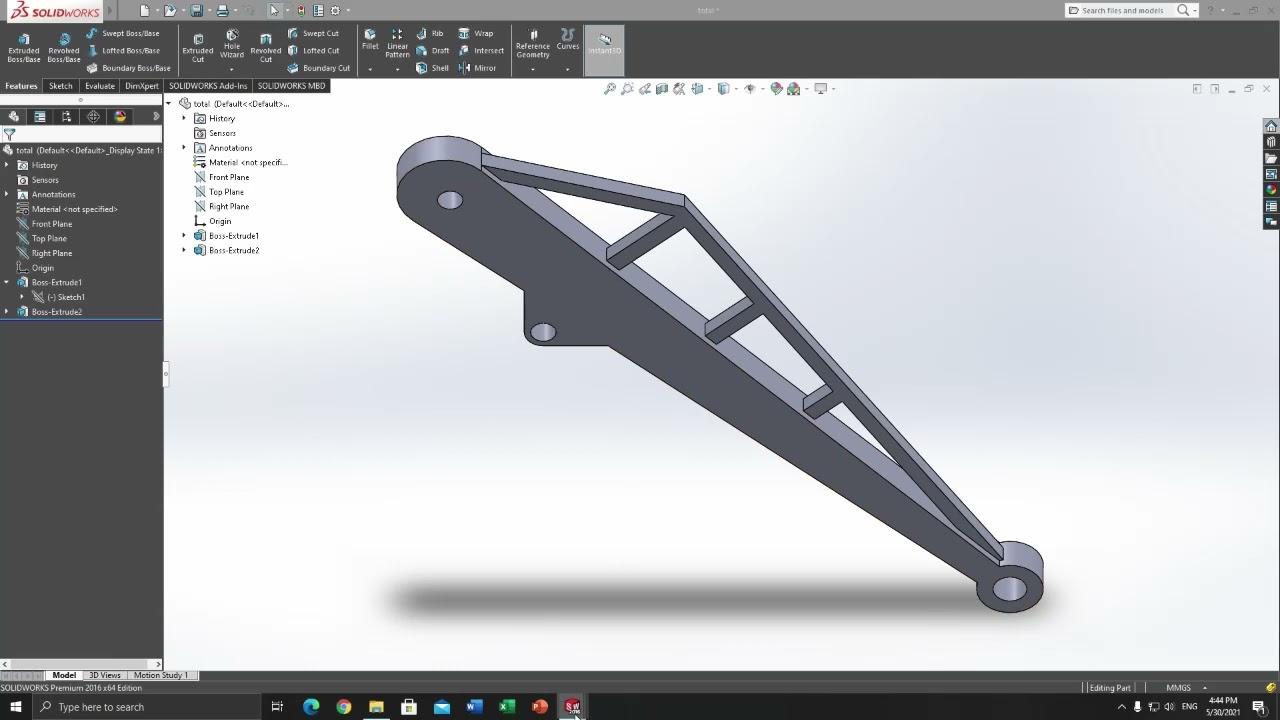Choose the Boundary Cut feature

point(318,68)
